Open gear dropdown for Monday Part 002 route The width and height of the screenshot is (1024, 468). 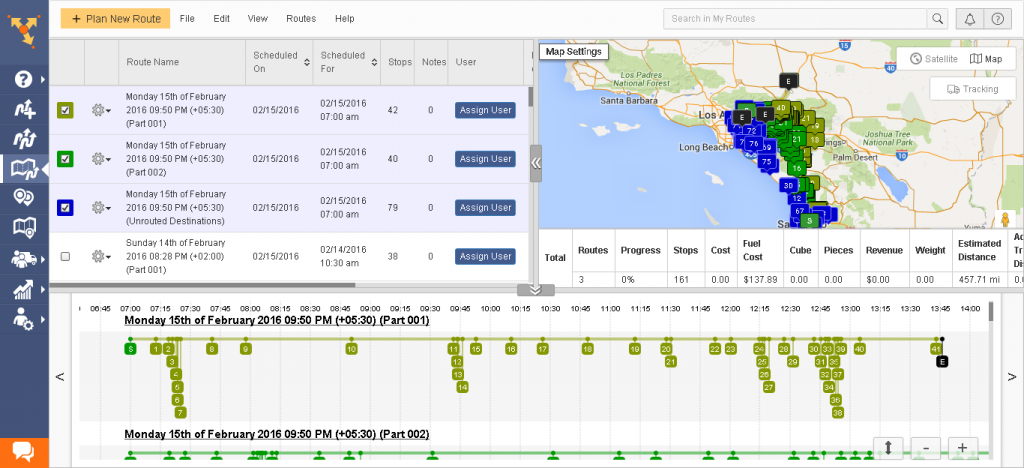pyautogui.click(x=100, y=159)
